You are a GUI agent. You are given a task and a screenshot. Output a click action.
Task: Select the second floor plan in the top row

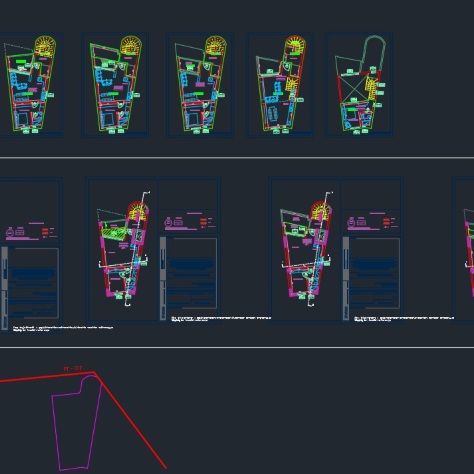[x=116, y=85]
